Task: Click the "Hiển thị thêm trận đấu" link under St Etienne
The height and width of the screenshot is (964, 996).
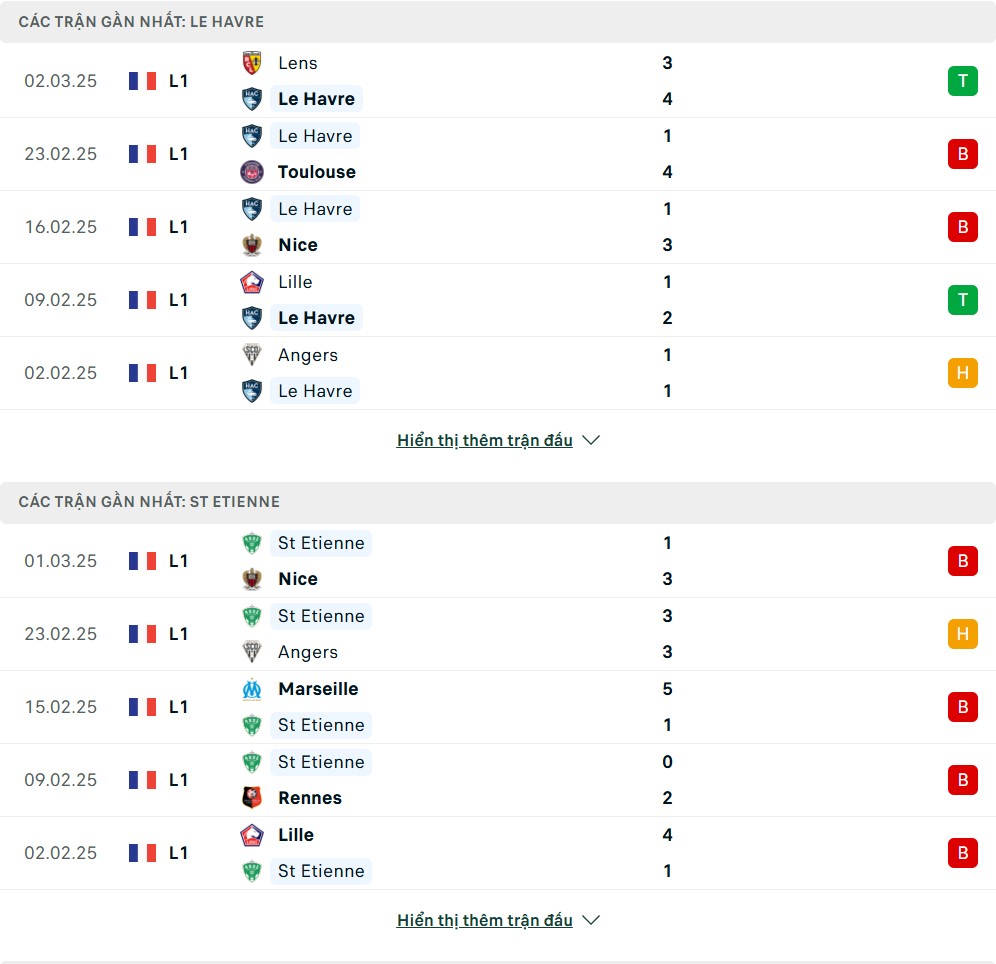Action: click(x=484, y=920)
